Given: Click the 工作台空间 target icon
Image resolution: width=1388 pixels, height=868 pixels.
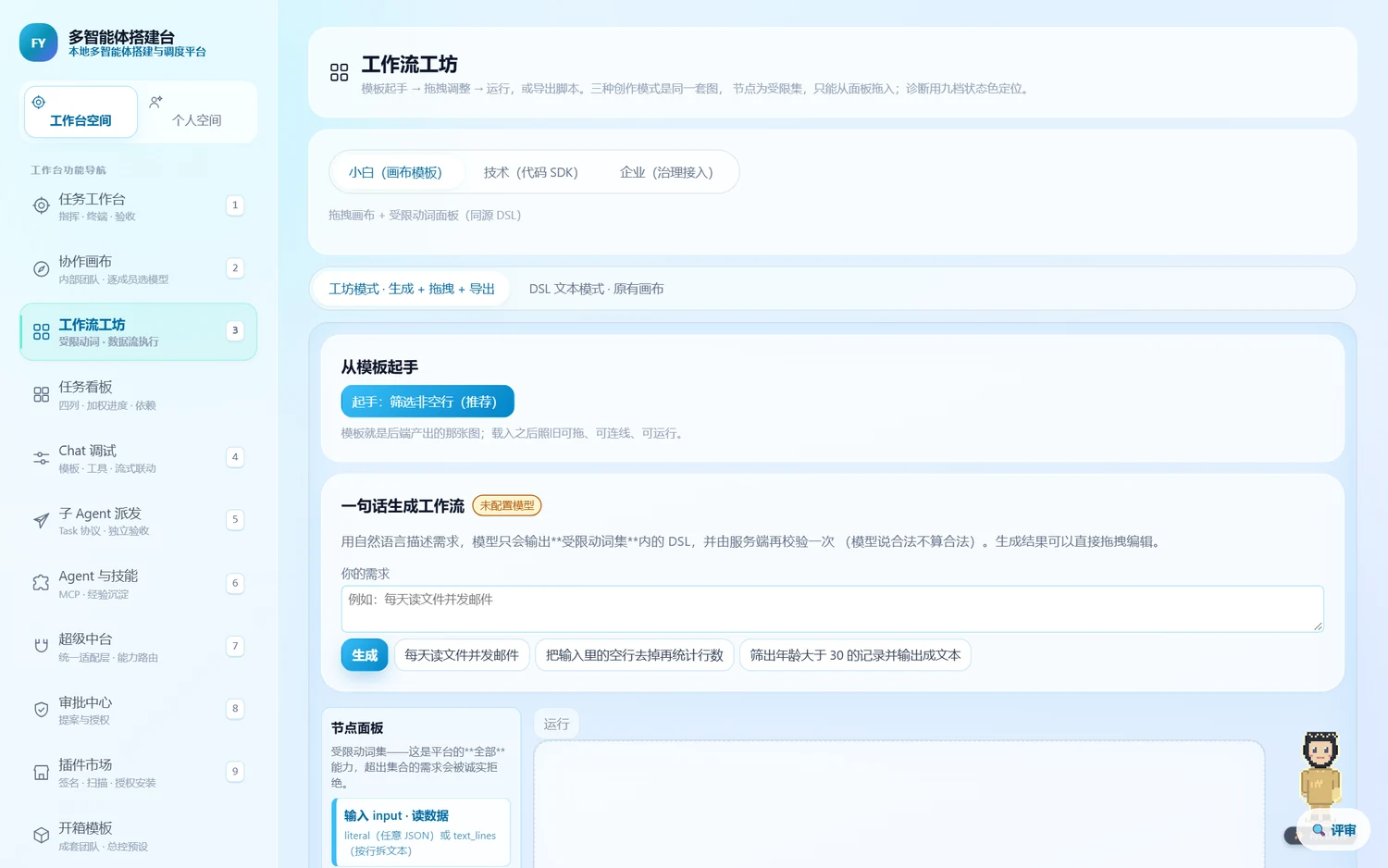Looking at the screenshot, I should tap(39, 102).
